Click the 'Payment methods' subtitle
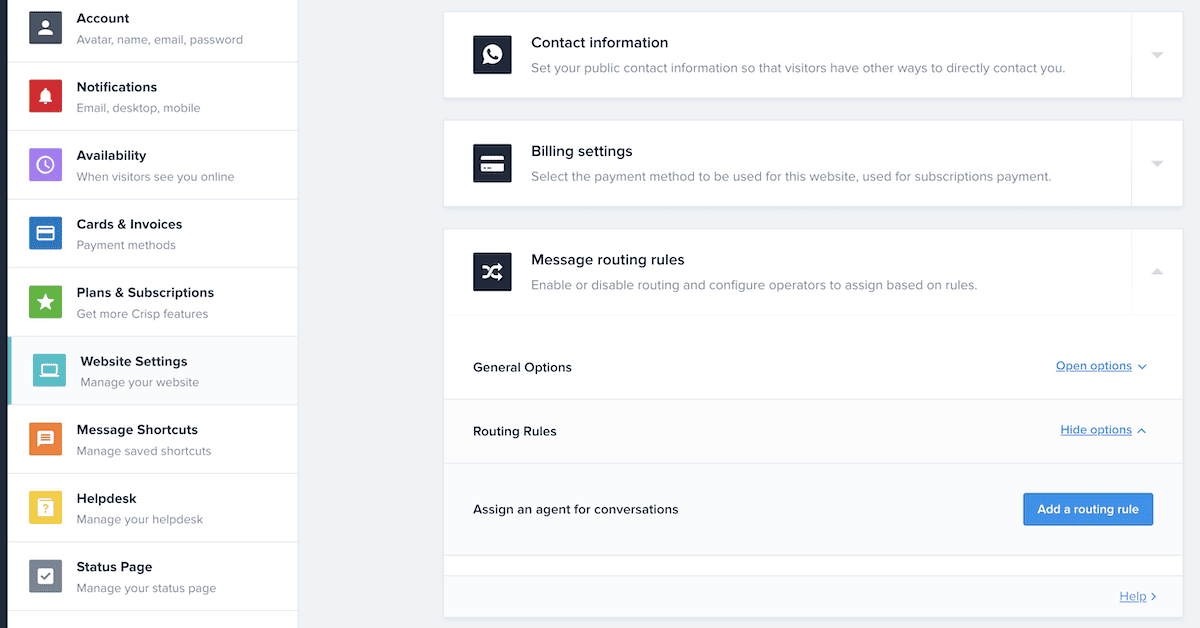Viewport: 1200px width, 628px height. click(126, 245)
